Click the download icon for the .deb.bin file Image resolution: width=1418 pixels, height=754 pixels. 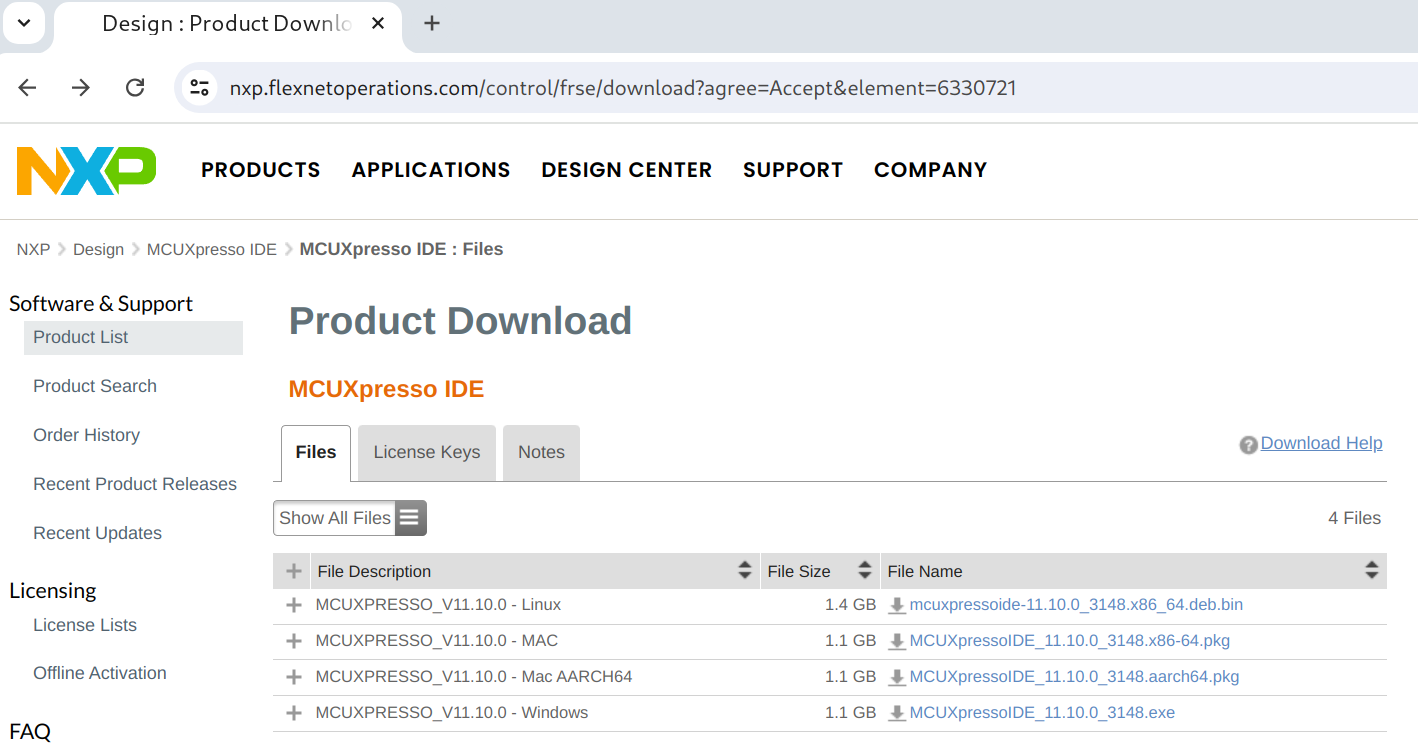897,605
